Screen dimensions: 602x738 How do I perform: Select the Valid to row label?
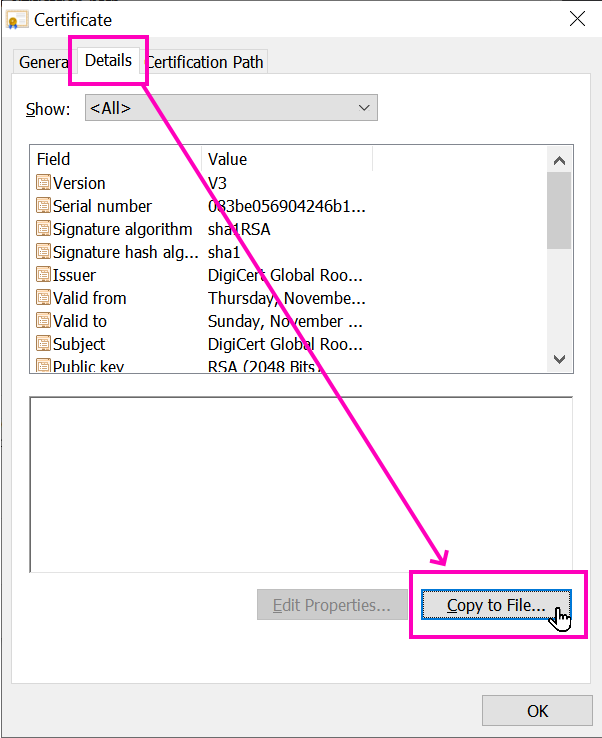tap(80, 321)
